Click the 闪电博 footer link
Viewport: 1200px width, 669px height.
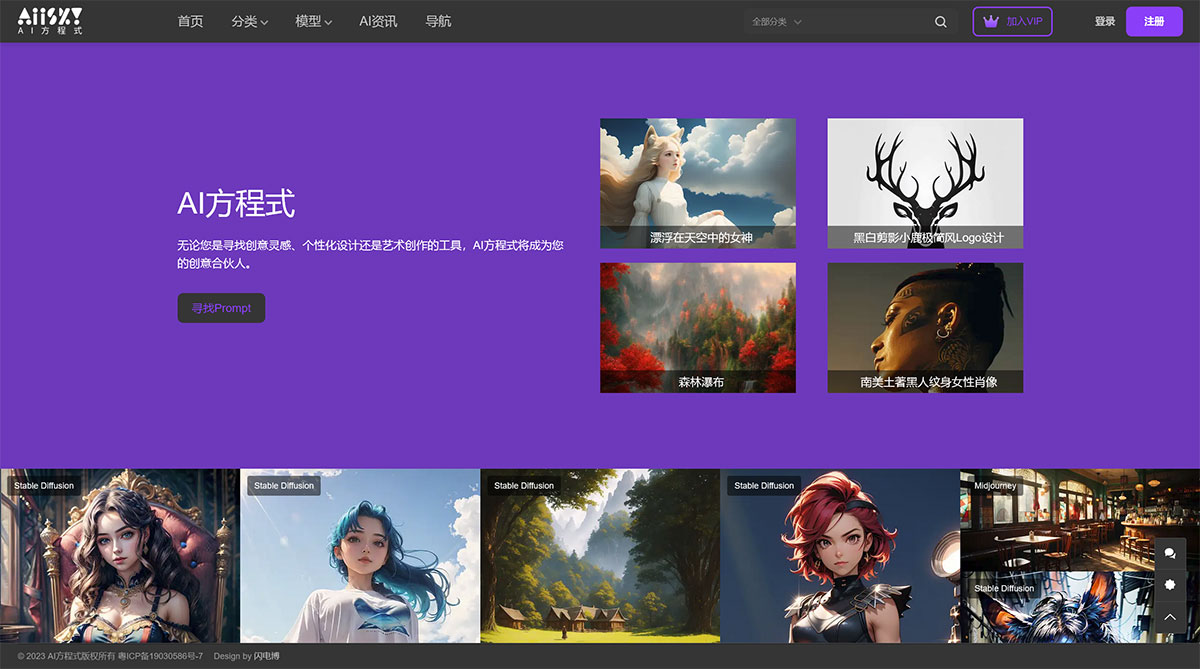268,655
